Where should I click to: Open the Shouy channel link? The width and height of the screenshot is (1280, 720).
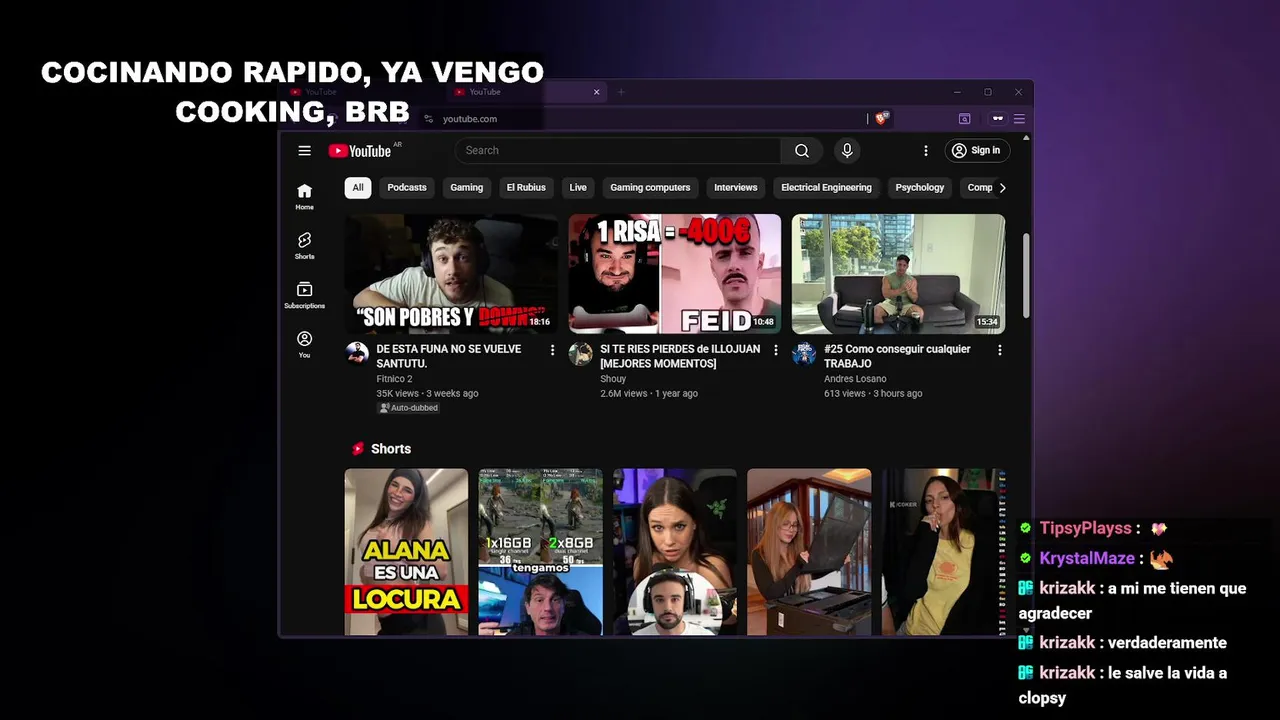613,379
